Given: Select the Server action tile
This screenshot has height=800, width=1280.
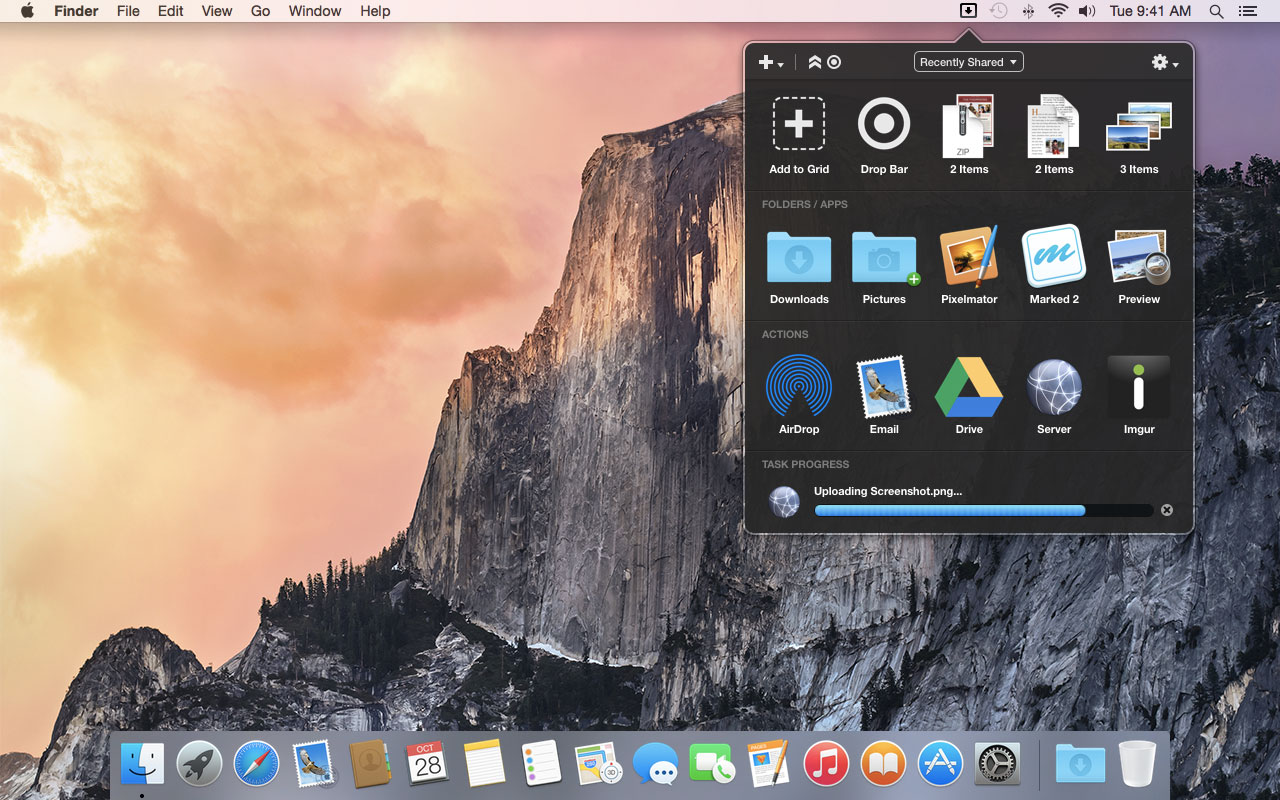Looking at the screenshot, I should (x=1054, y=396).
